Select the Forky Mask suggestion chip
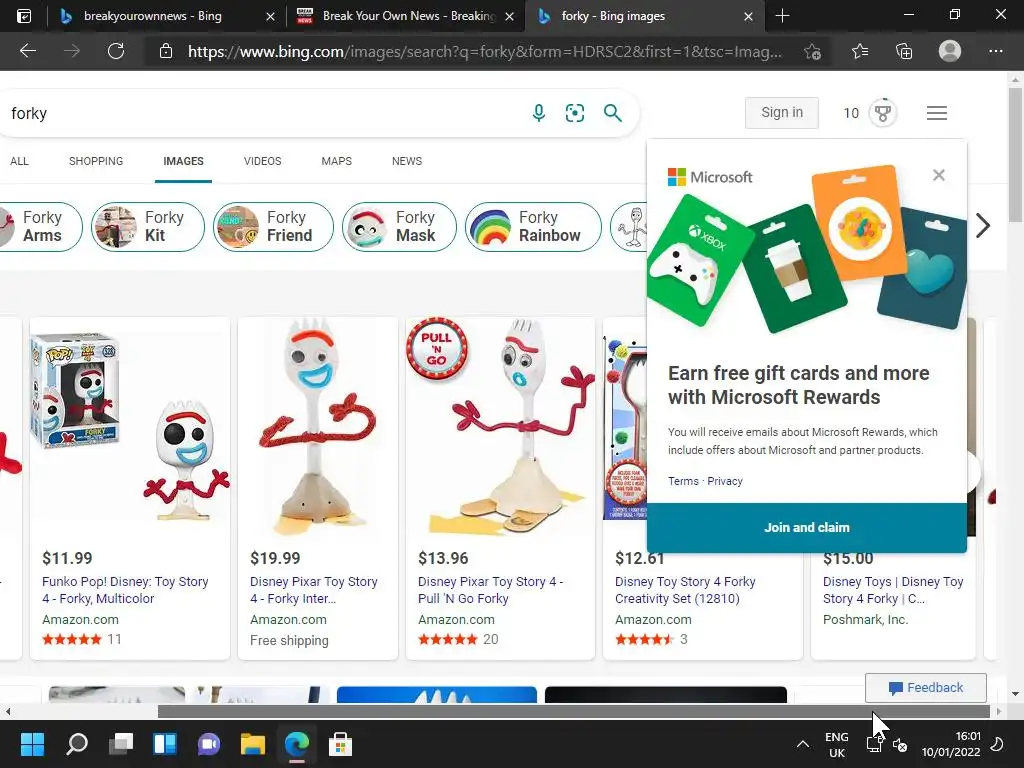This screenshot has height=768, width=1024. coord(399,227)
